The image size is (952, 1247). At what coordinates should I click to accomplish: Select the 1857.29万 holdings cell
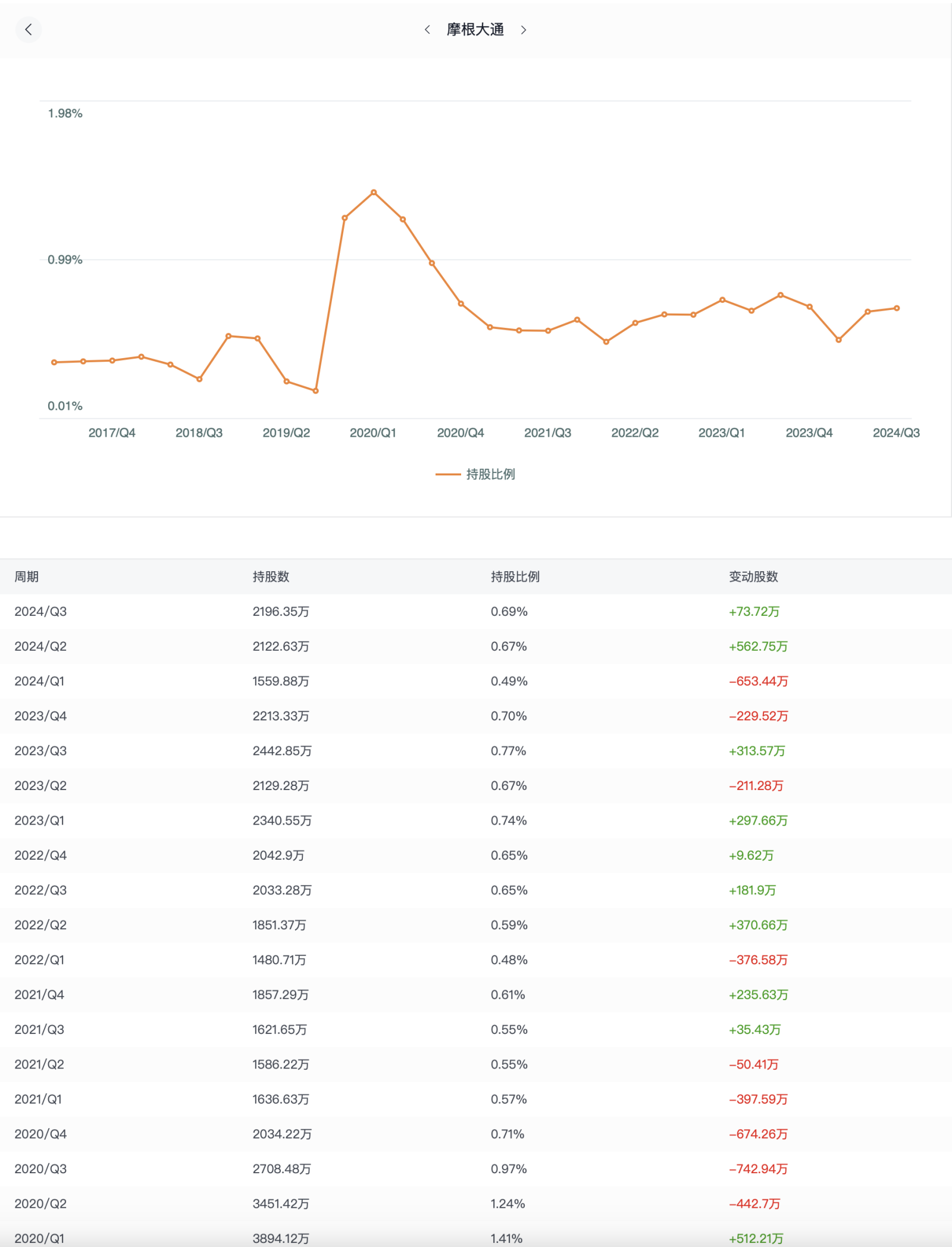tap(281, 995)
